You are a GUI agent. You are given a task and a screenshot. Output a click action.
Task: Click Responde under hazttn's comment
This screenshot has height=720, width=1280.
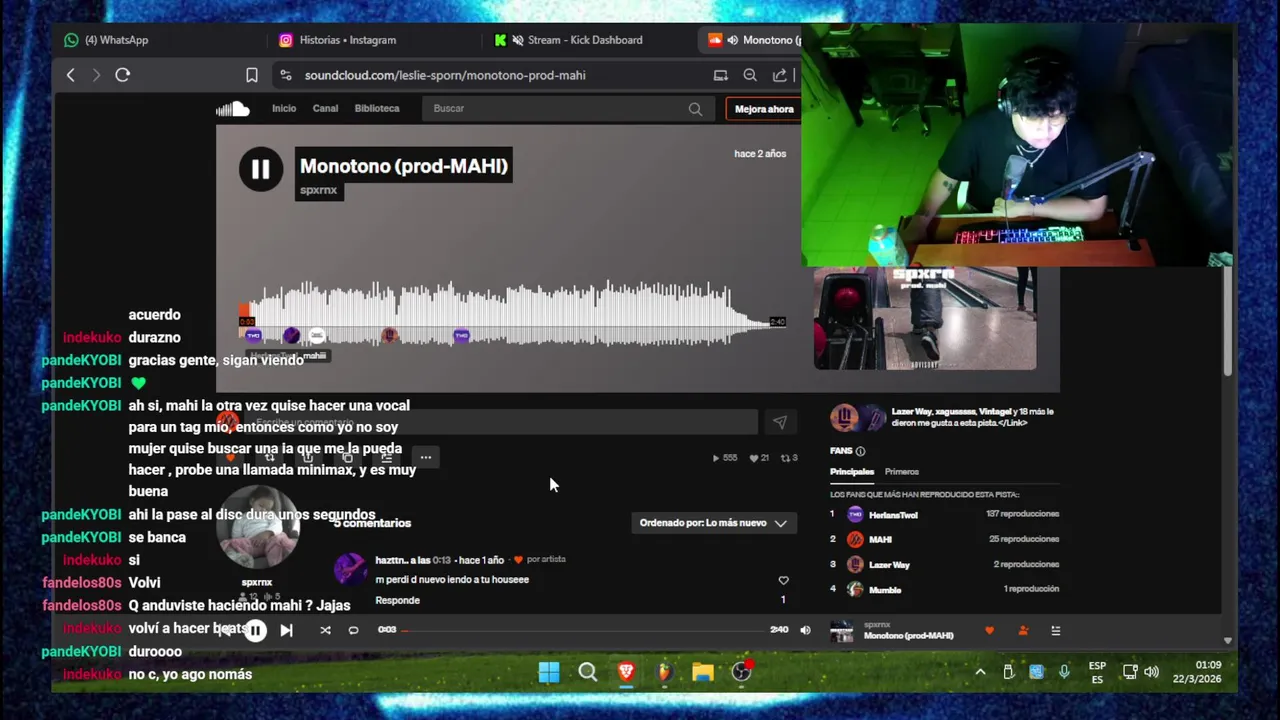point(397,600)
